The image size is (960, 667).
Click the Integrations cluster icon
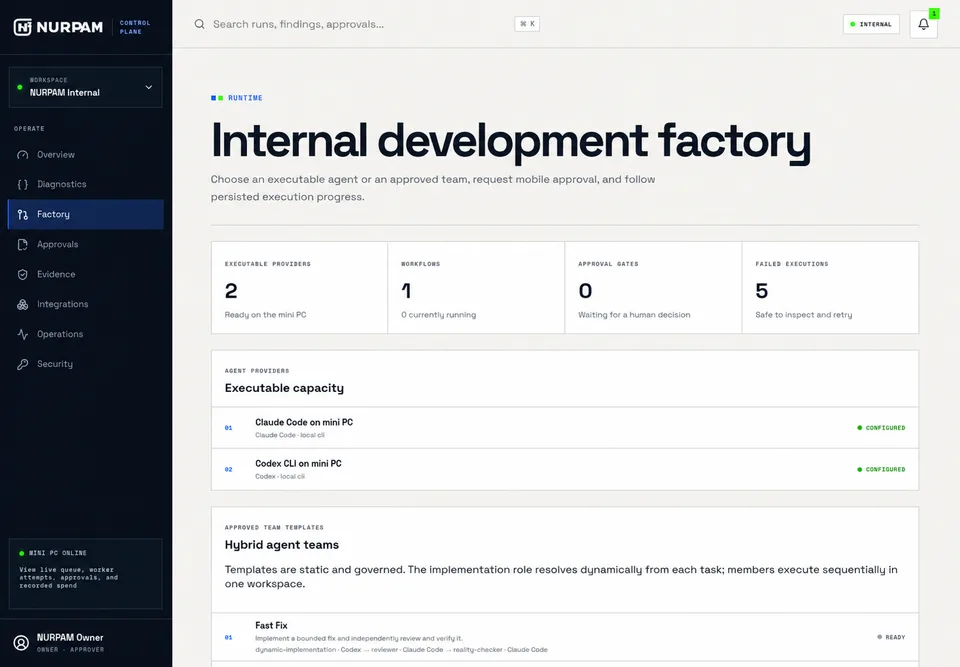(x=23, y=304)
